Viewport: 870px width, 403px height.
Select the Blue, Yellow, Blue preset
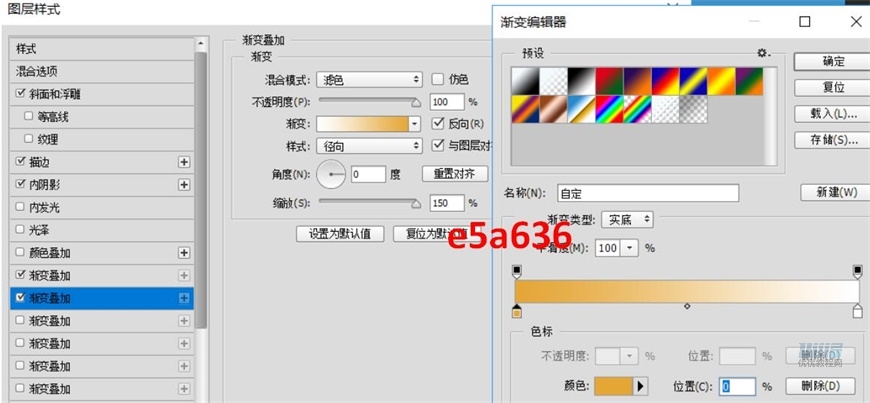[693, 81]
